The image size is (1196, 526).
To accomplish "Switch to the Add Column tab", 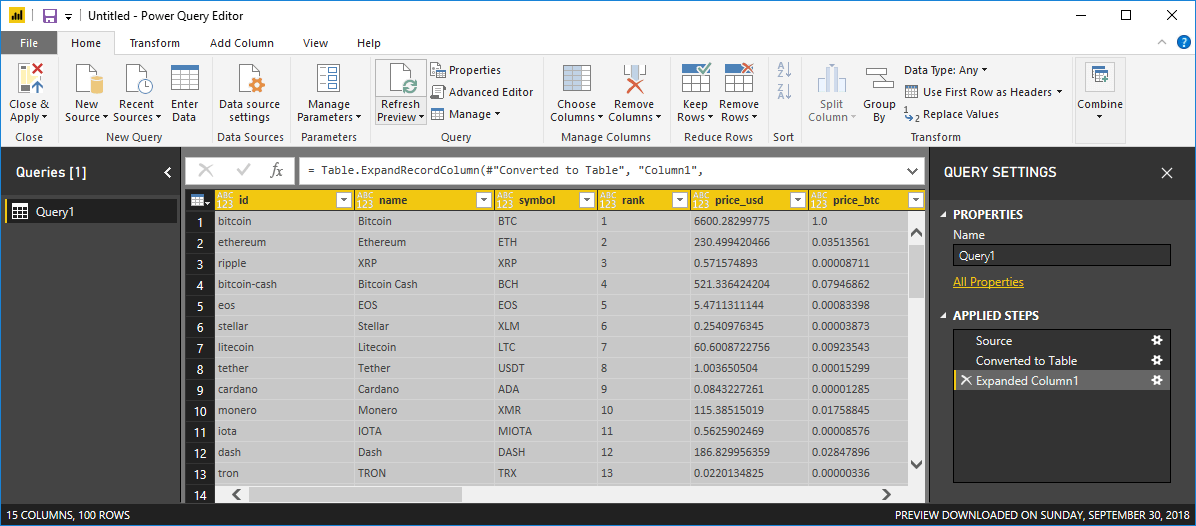I will pos(242,43).
